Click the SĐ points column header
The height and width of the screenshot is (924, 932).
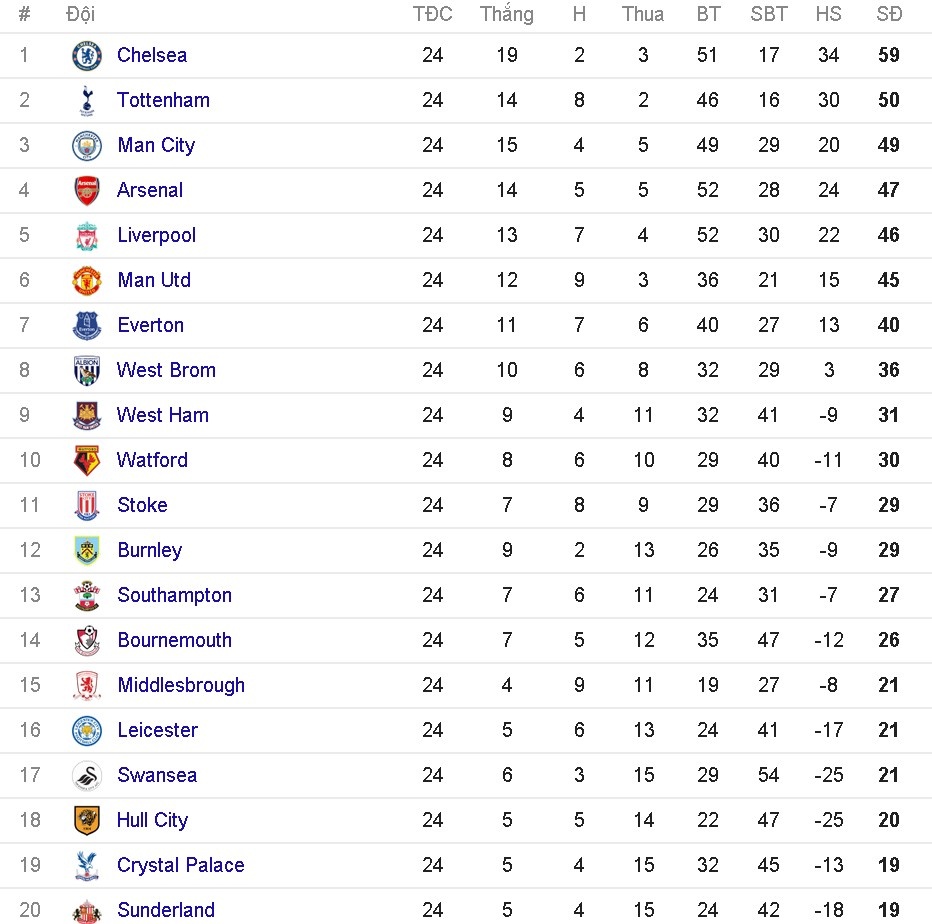(x=888, y=14)
